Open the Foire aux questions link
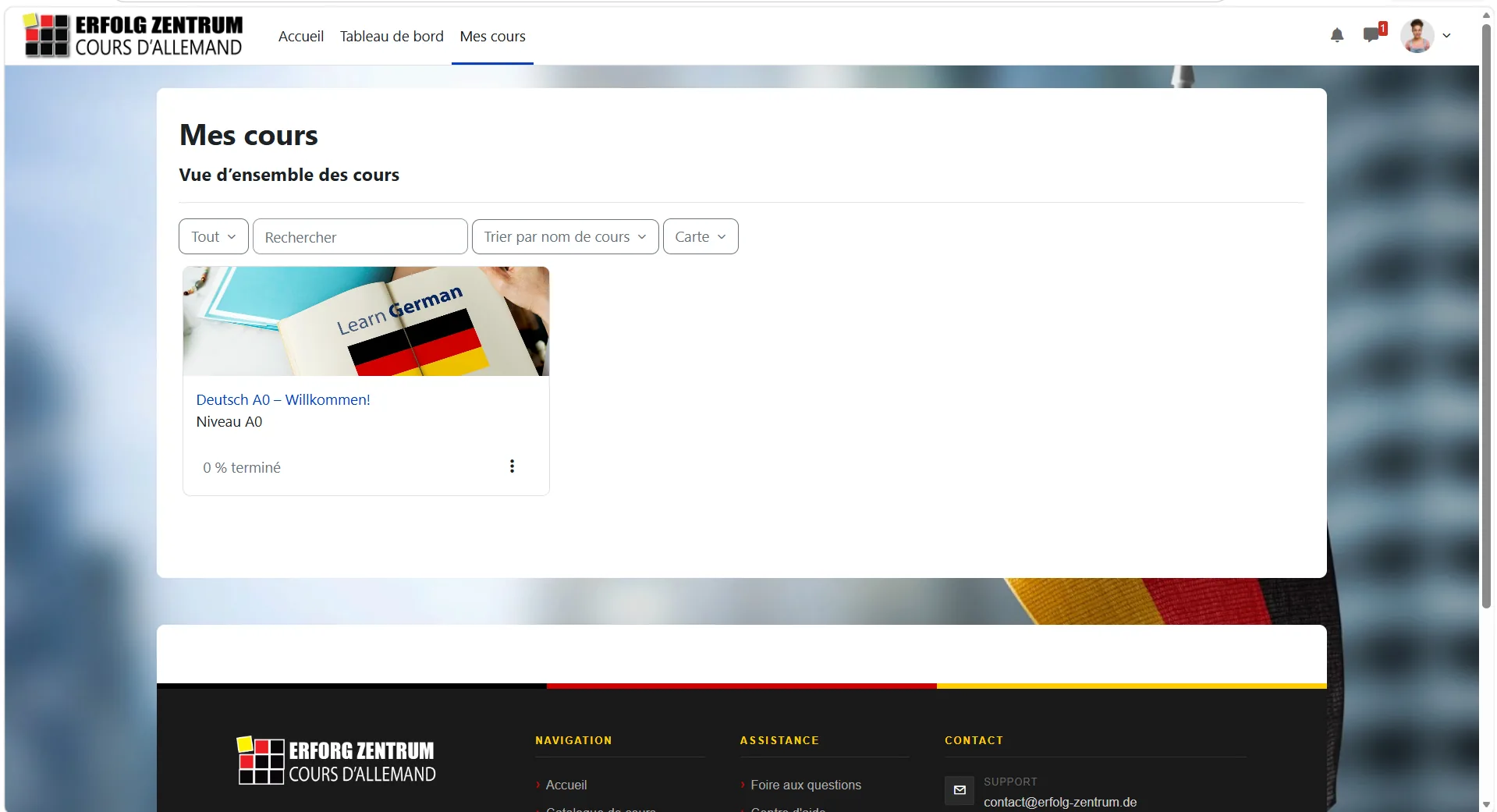This screenshot has height=812, width=1497. (x=806, y=785)
